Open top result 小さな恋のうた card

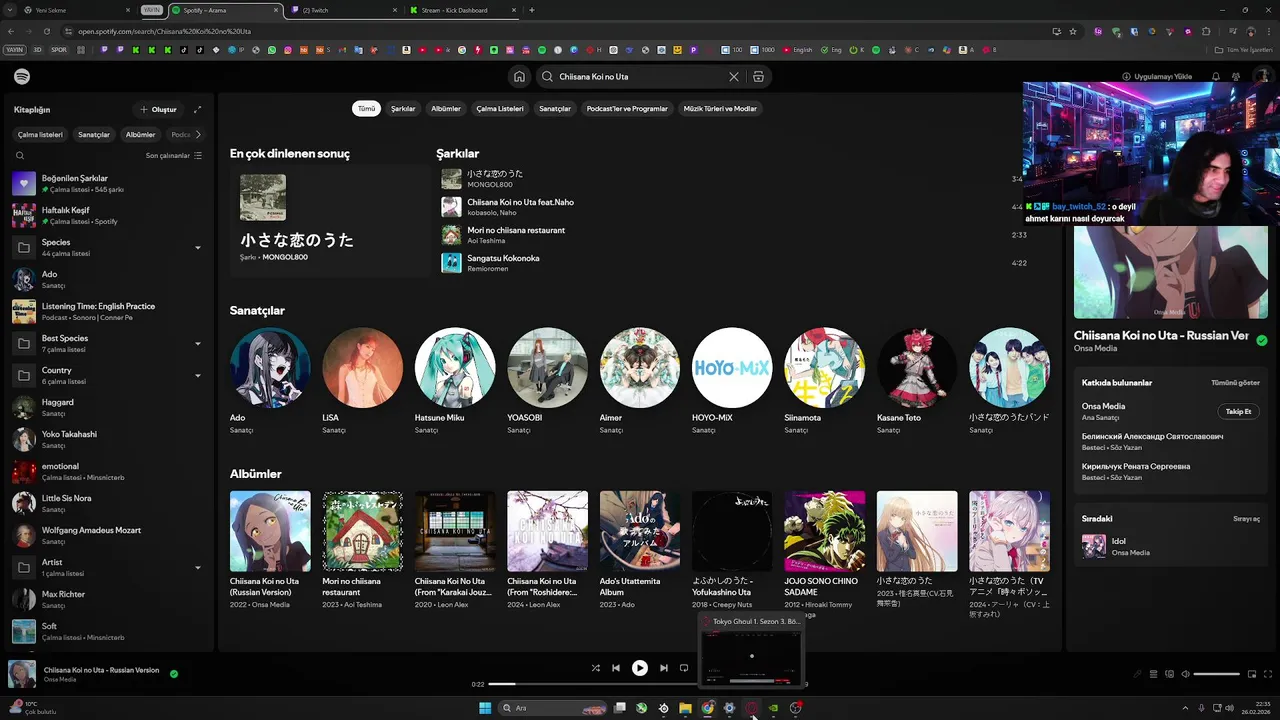pos(329,220)
